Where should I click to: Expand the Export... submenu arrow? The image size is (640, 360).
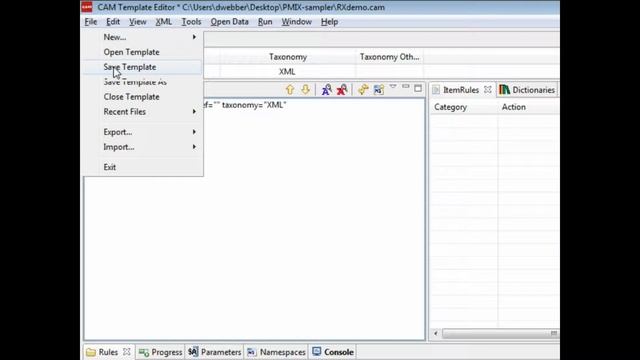(x=194, y=132)
